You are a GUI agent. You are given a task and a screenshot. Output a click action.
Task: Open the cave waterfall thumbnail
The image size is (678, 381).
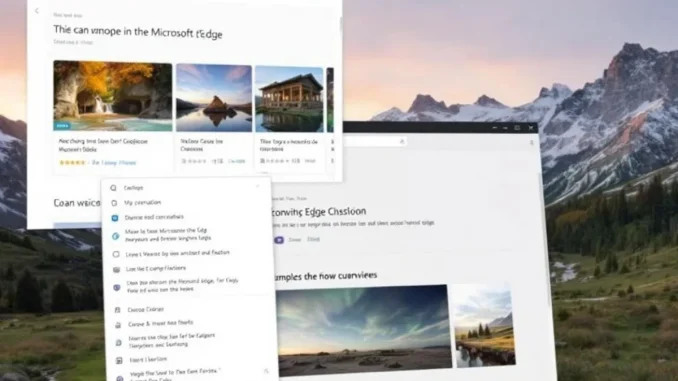pyautogui.click(x=113, y=96)
